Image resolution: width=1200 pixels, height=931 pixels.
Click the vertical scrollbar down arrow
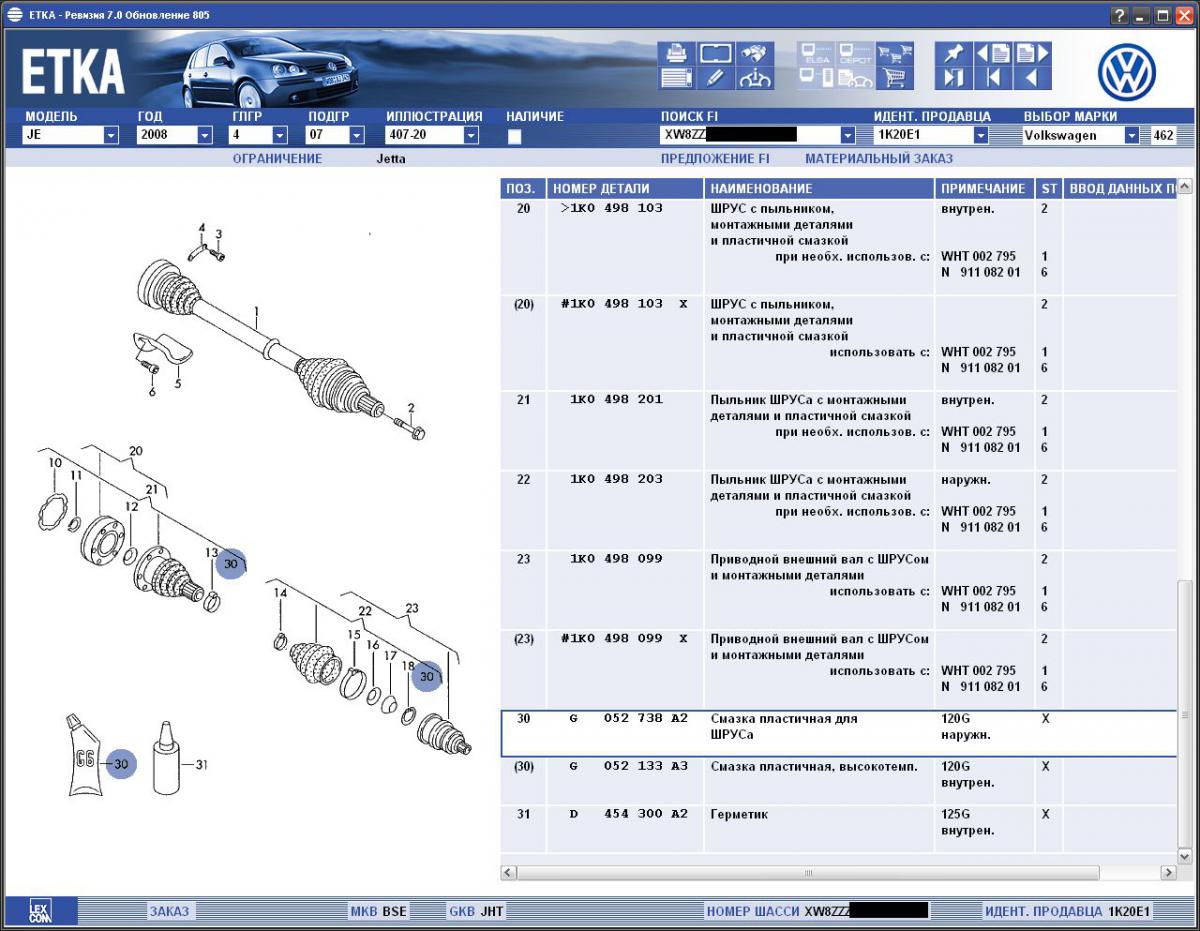pos(1185,856)
